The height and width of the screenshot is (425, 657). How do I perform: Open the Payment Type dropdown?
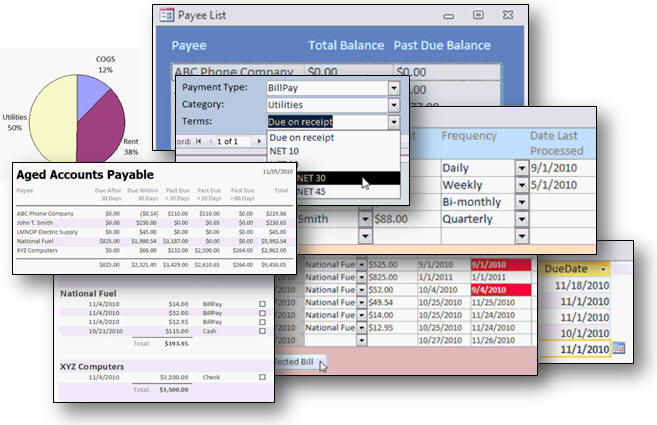tap(393, 88)
